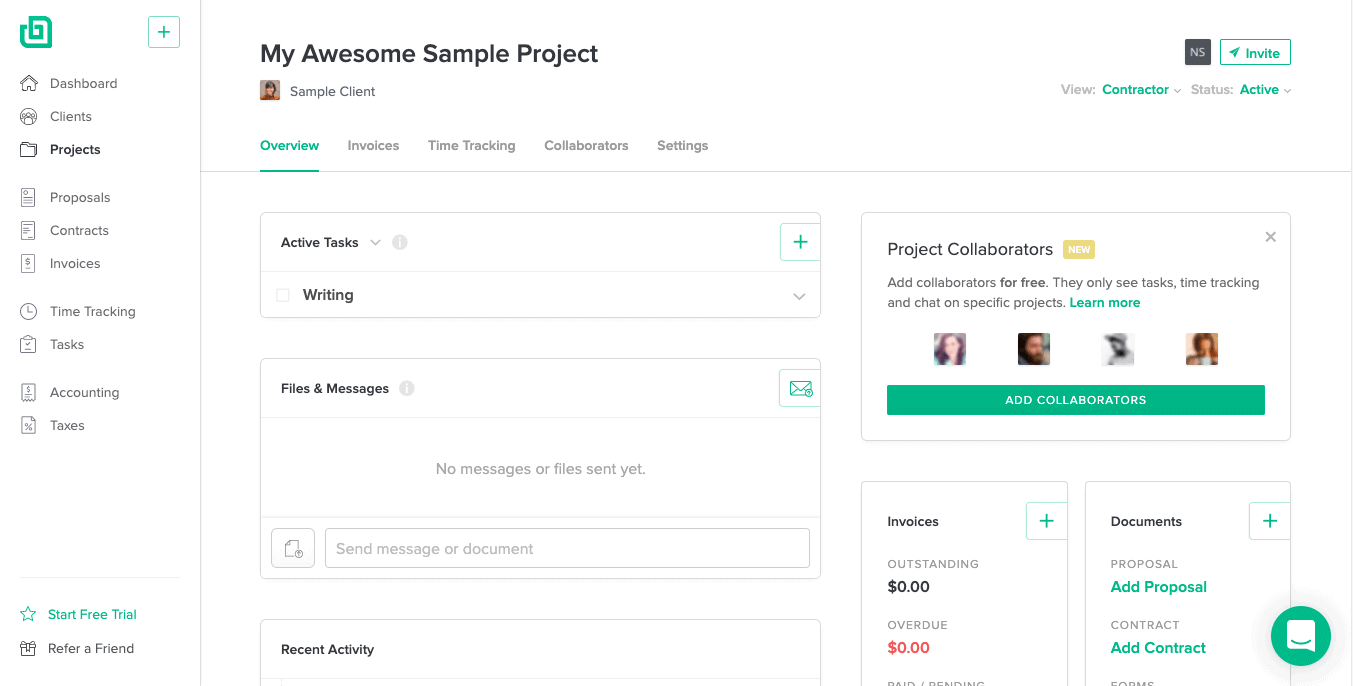
Task: Open the chat support bubble
Action: [1300, 636]
